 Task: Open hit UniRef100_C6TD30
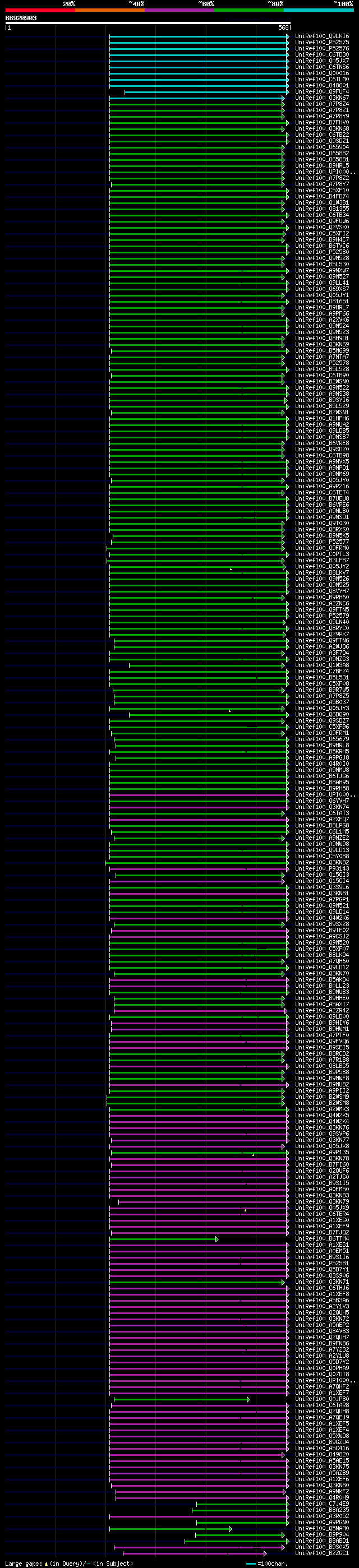(x=323, y=55)
